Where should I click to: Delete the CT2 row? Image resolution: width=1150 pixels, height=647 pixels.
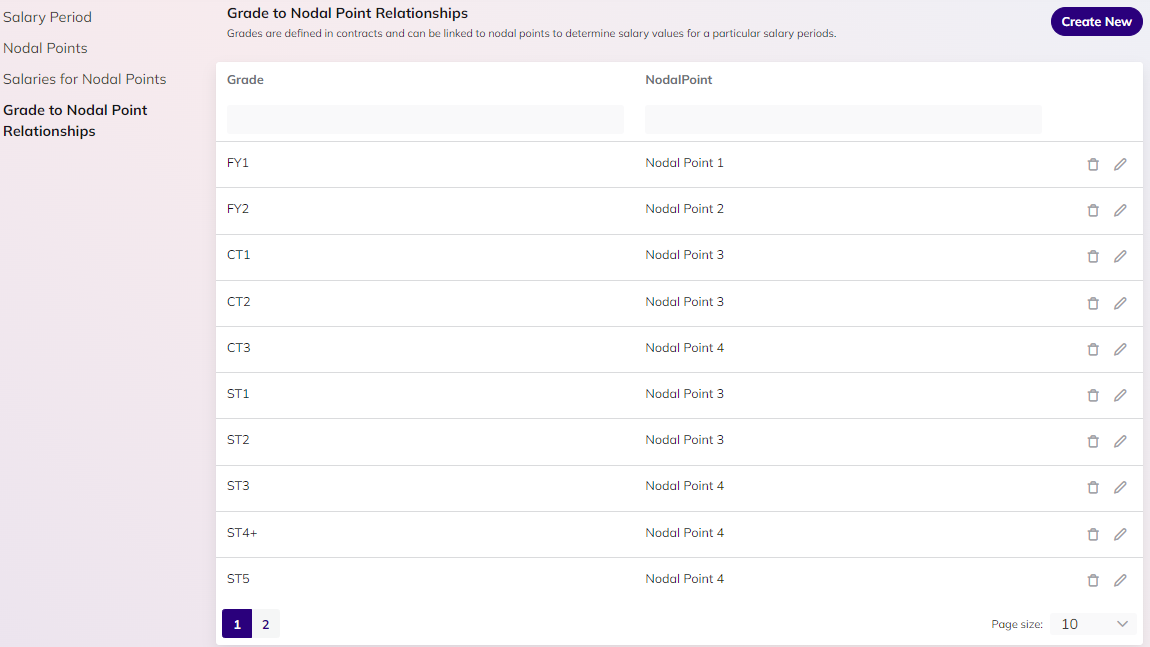(1093, 304)
